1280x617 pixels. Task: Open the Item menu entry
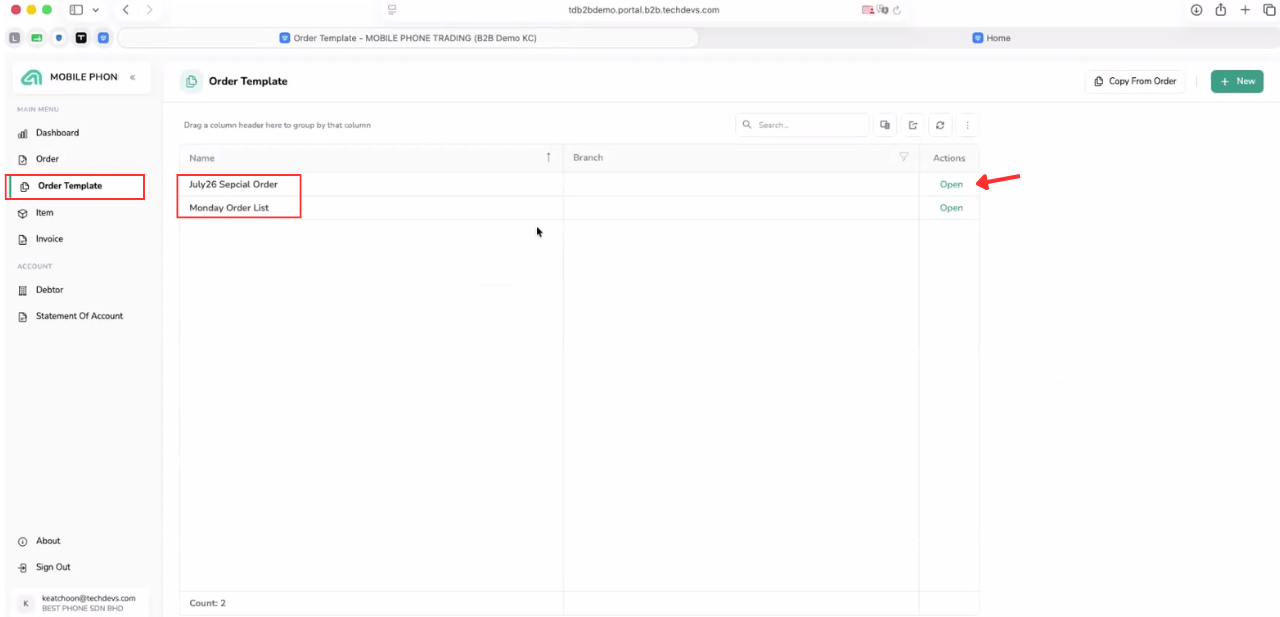pyautogui.click(x=45, y=213)
